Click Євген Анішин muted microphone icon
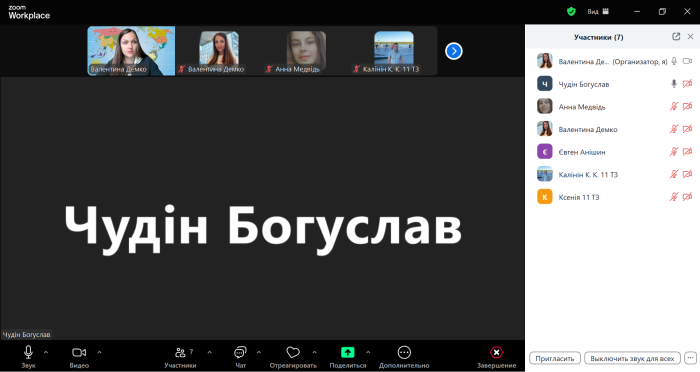Image resolution: width=700 pixels, height=372 pixels. pos(674,152)
